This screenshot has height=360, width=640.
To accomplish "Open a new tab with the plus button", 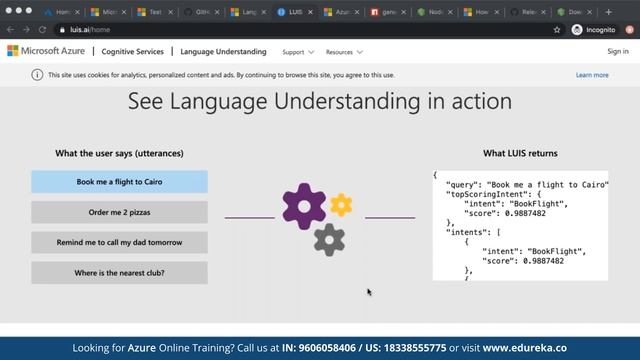I will pyautogui.click(x=608, y=12).
